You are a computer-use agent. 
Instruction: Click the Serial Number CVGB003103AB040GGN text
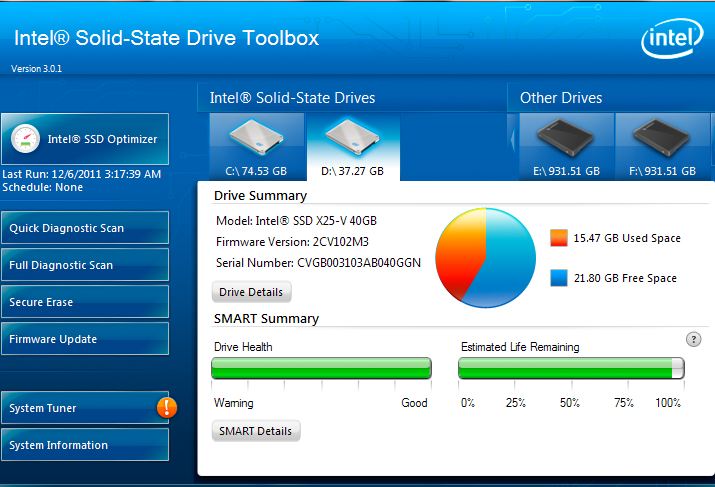(318, 263)
